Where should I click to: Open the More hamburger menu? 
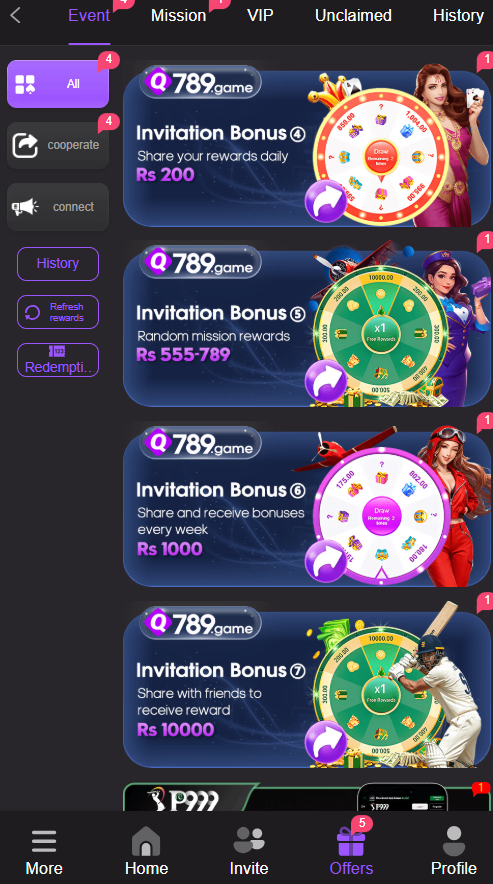(x=44, y=842)
